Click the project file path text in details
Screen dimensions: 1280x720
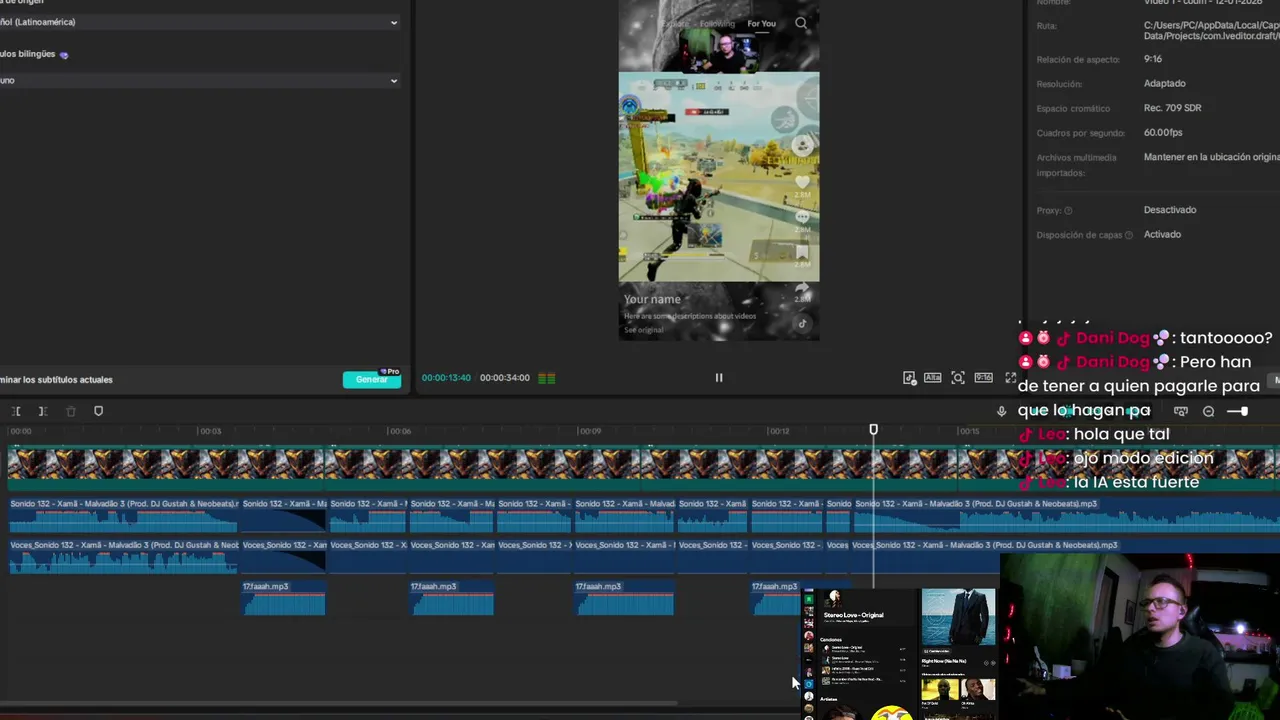1211,31
